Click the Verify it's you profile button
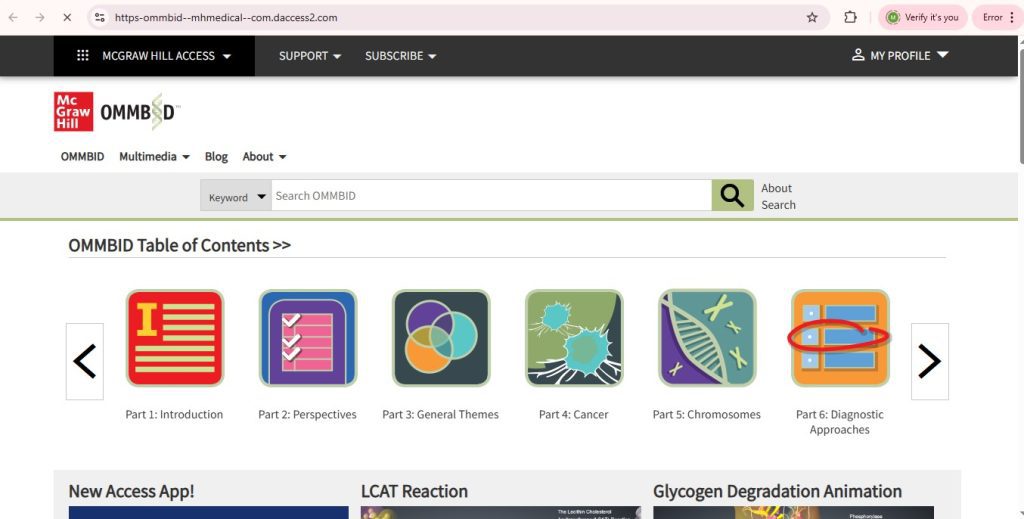1024x519 pixels. tap(923, 18)
